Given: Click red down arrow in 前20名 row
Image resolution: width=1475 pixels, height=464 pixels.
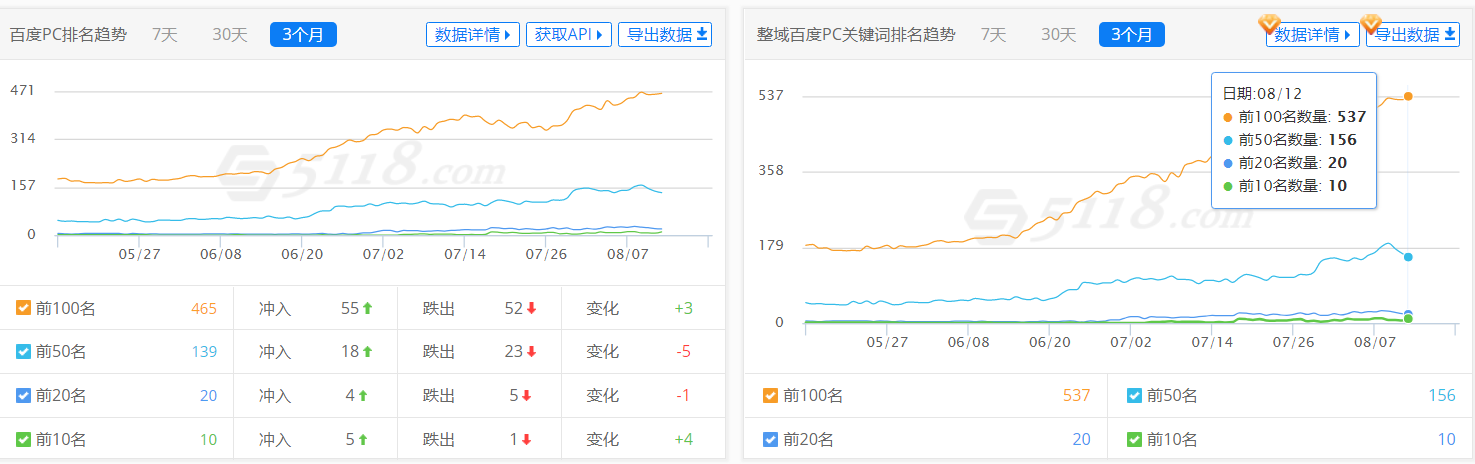Looking at the screenshot, I should [526, 395].
